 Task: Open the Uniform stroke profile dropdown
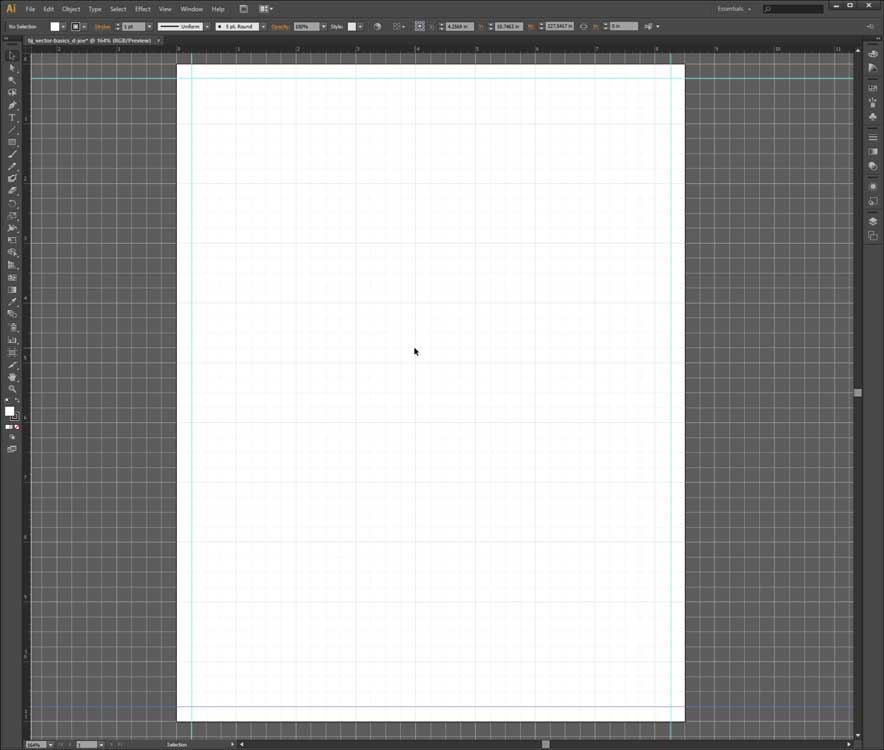207,26
